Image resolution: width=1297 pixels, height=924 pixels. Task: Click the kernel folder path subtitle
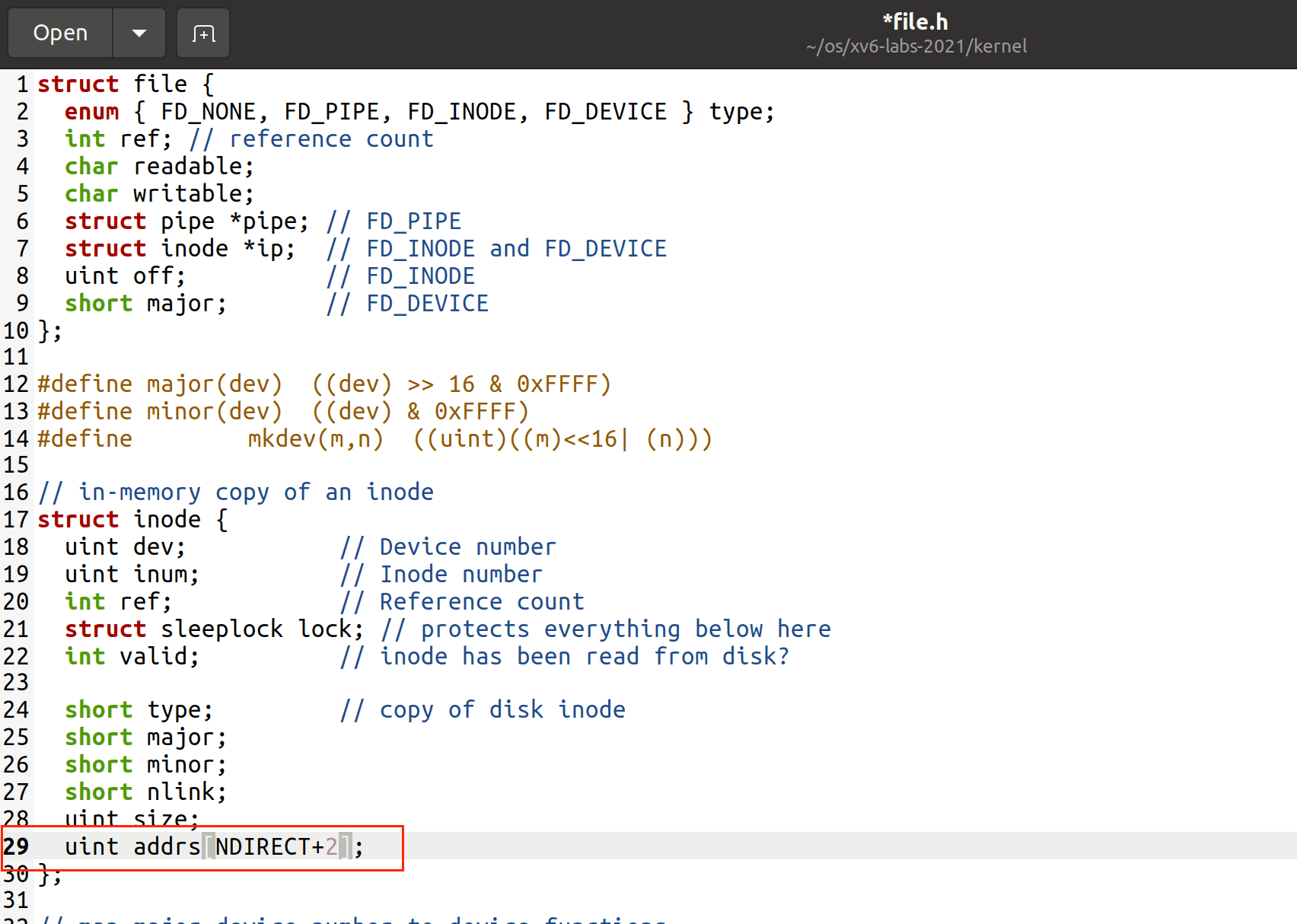pos(916,46)
